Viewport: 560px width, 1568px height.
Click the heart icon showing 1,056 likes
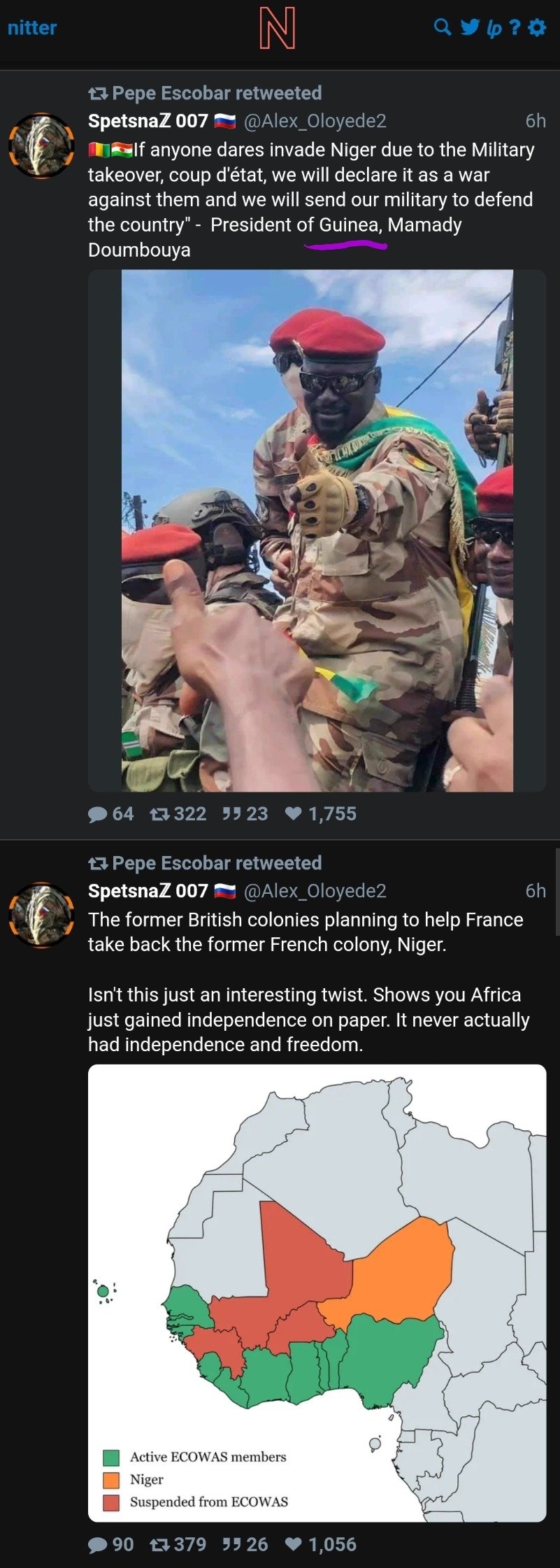click(x=294, y=1544)
